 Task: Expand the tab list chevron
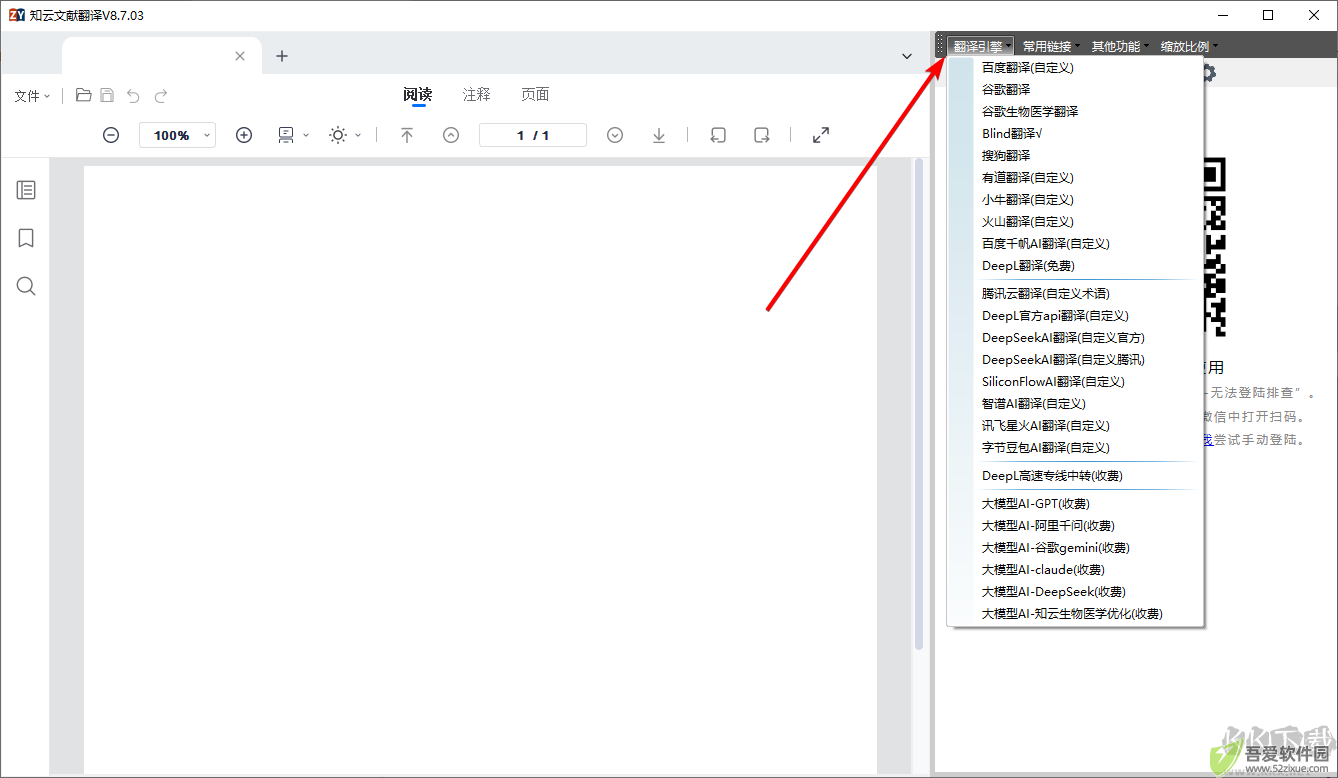(907, 57)
